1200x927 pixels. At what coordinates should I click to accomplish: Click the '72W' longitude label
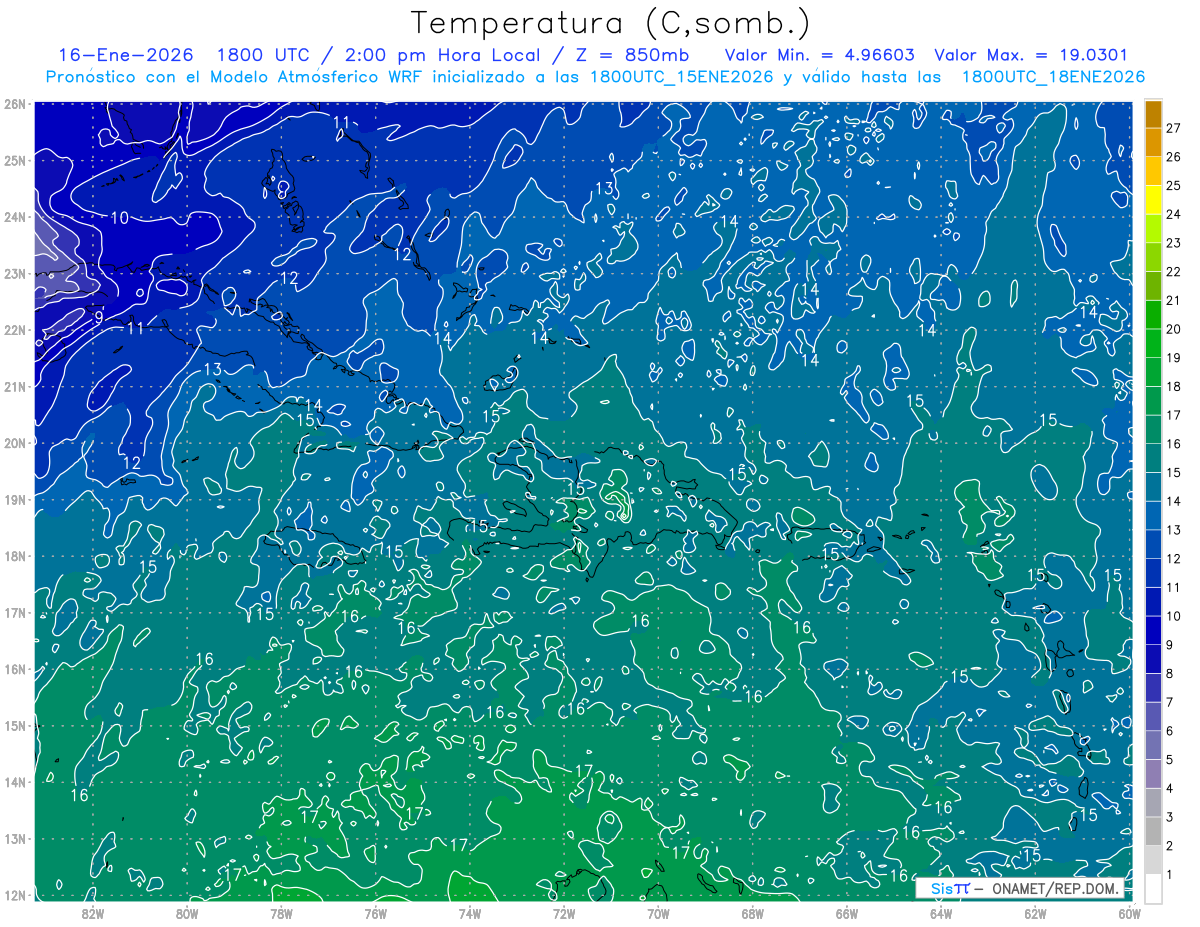pyautogui.click(x=564, y=913)
